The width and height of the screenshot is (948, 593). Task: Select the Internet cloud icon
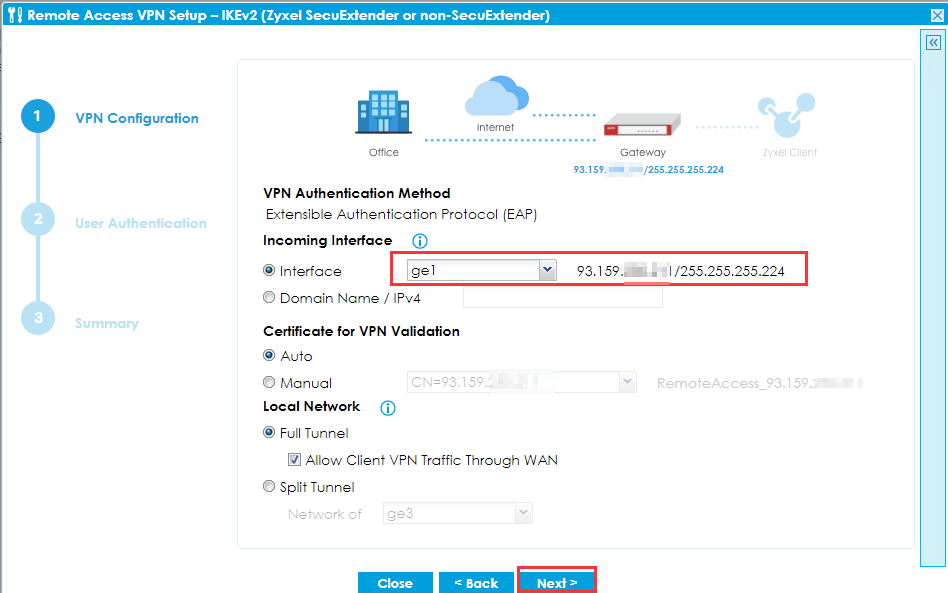tap(497, 97)
